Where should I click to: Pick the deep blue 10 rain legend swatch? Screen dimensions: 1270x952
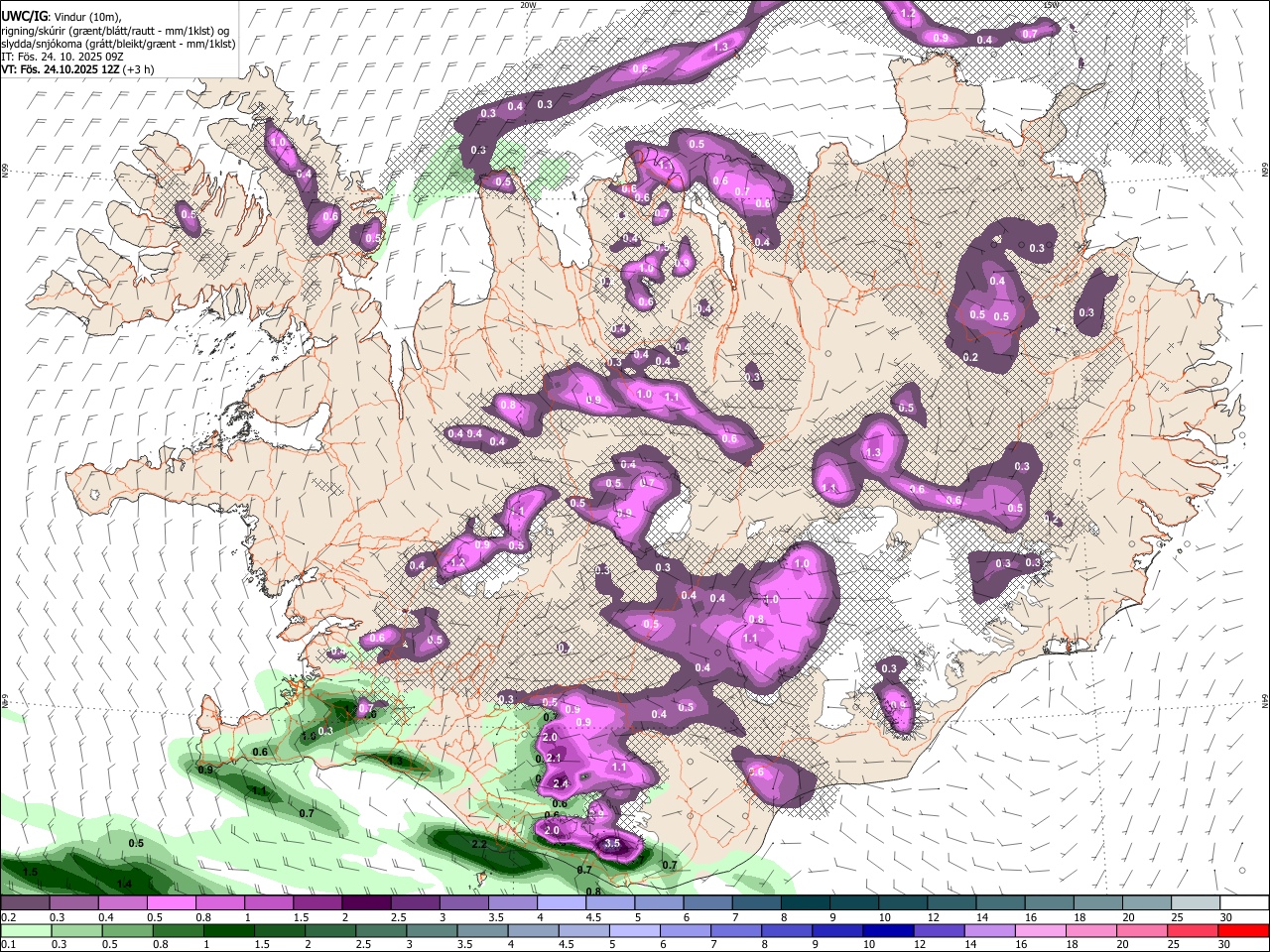[x=888, y=930]
